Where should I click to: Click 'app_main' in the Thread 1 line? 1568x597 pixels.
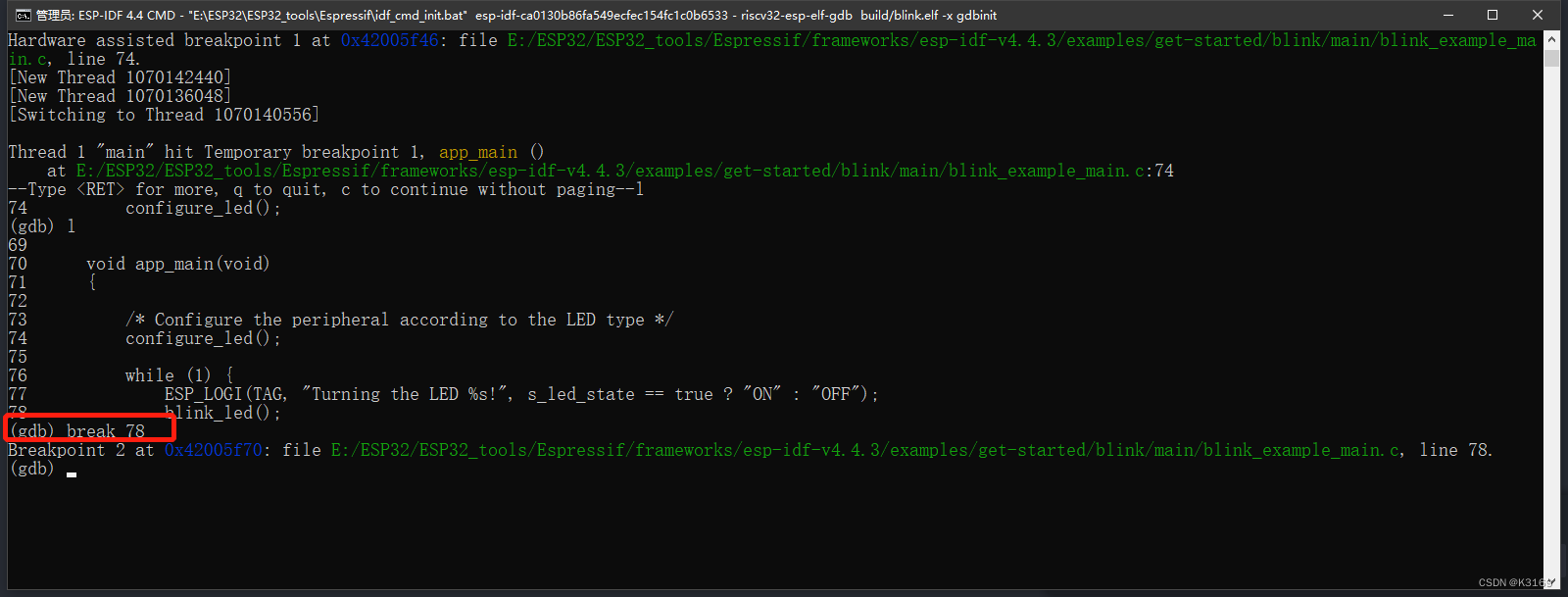(x=477, y=152)
